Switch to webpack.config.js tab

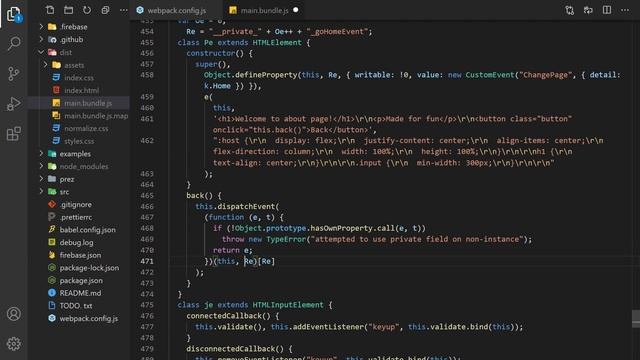pyautogui.click(x=176, y=10)
